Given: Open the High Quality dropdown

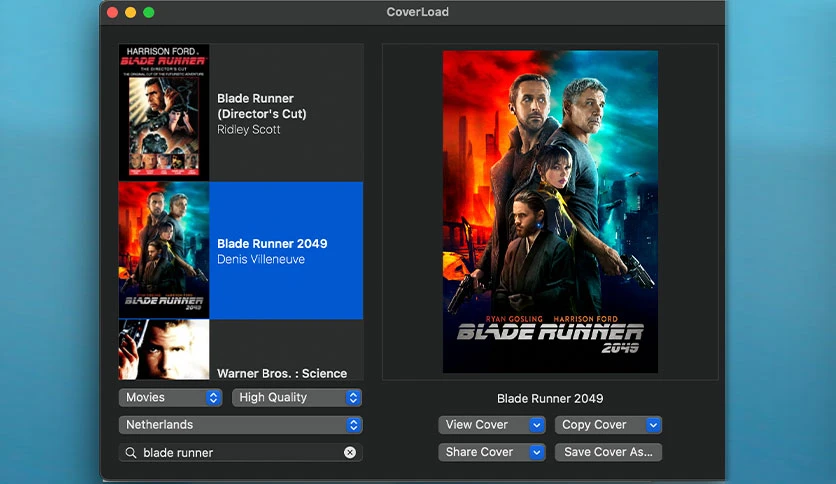Looking at the screenshot, I should point(296,398).
